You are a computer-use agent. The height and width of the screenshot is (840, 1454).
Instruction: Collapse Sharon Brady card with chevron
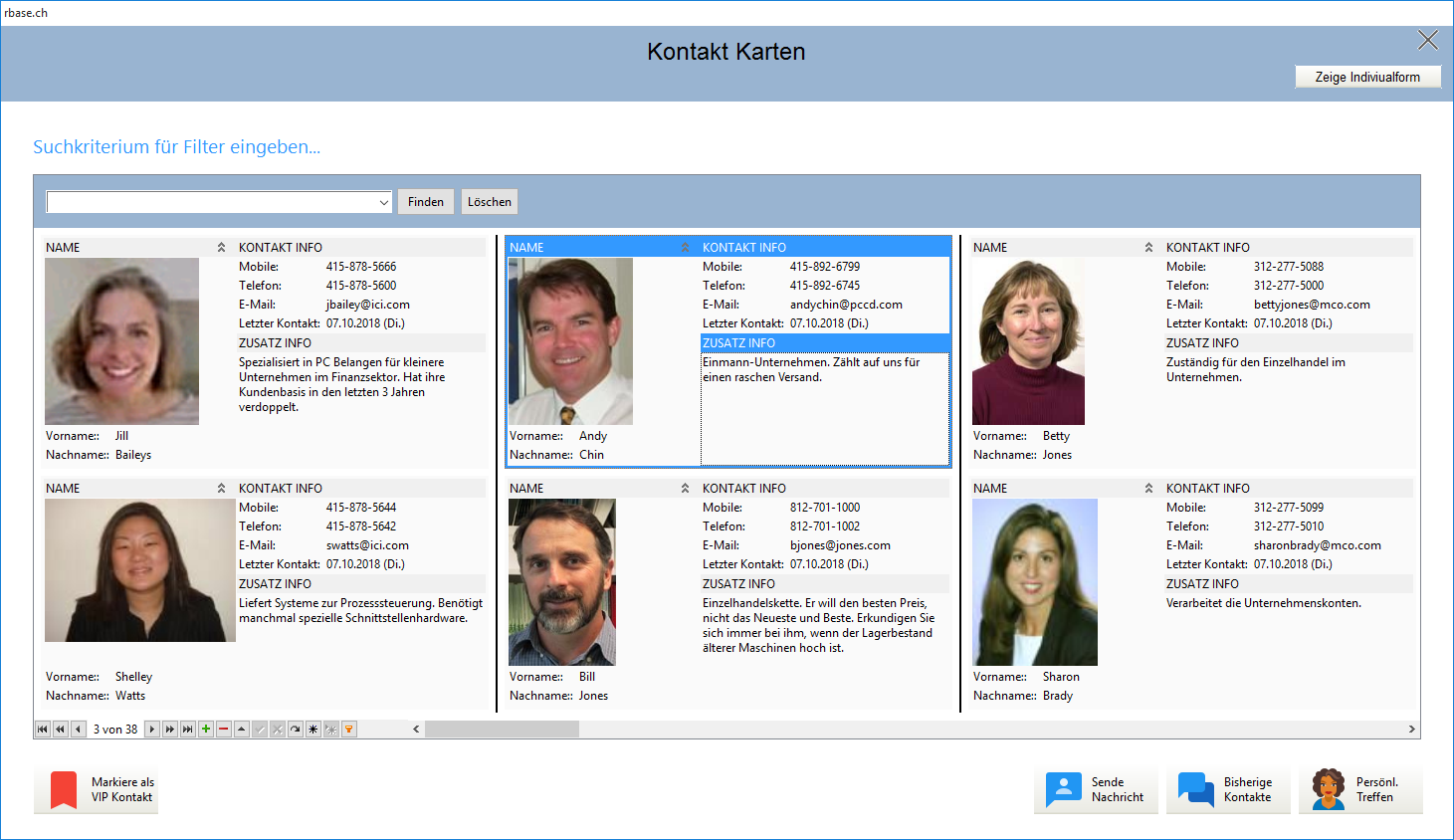point(1148,489)
